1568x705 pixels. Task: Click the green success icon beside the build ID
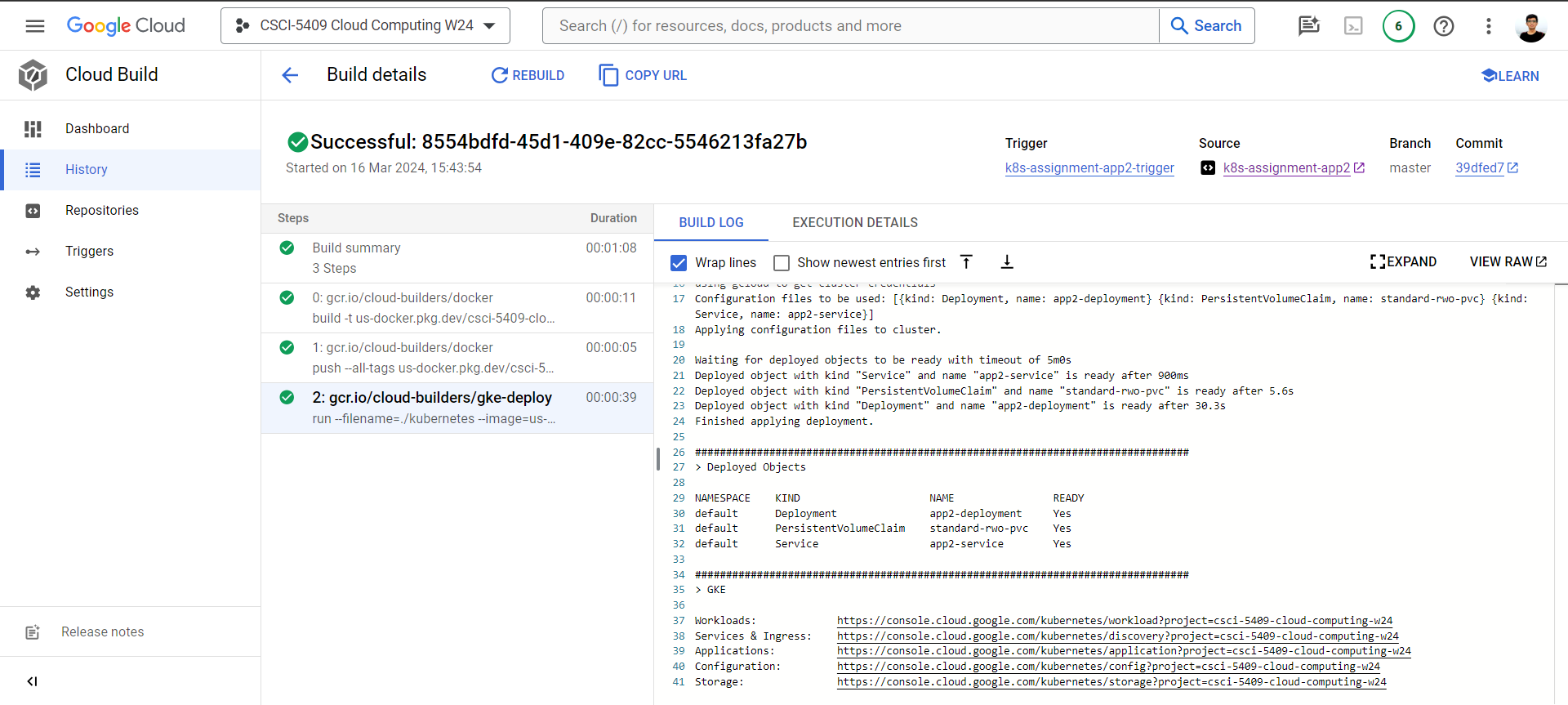click(297, 142)
